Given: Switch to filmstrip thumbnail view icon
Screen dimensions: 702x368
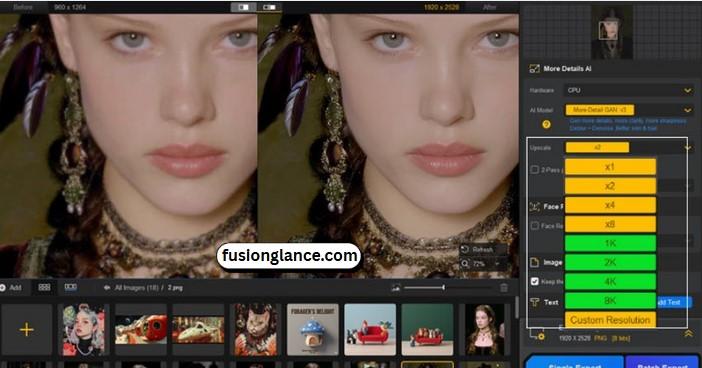Looking at the screenshot, I should (71, 287).
